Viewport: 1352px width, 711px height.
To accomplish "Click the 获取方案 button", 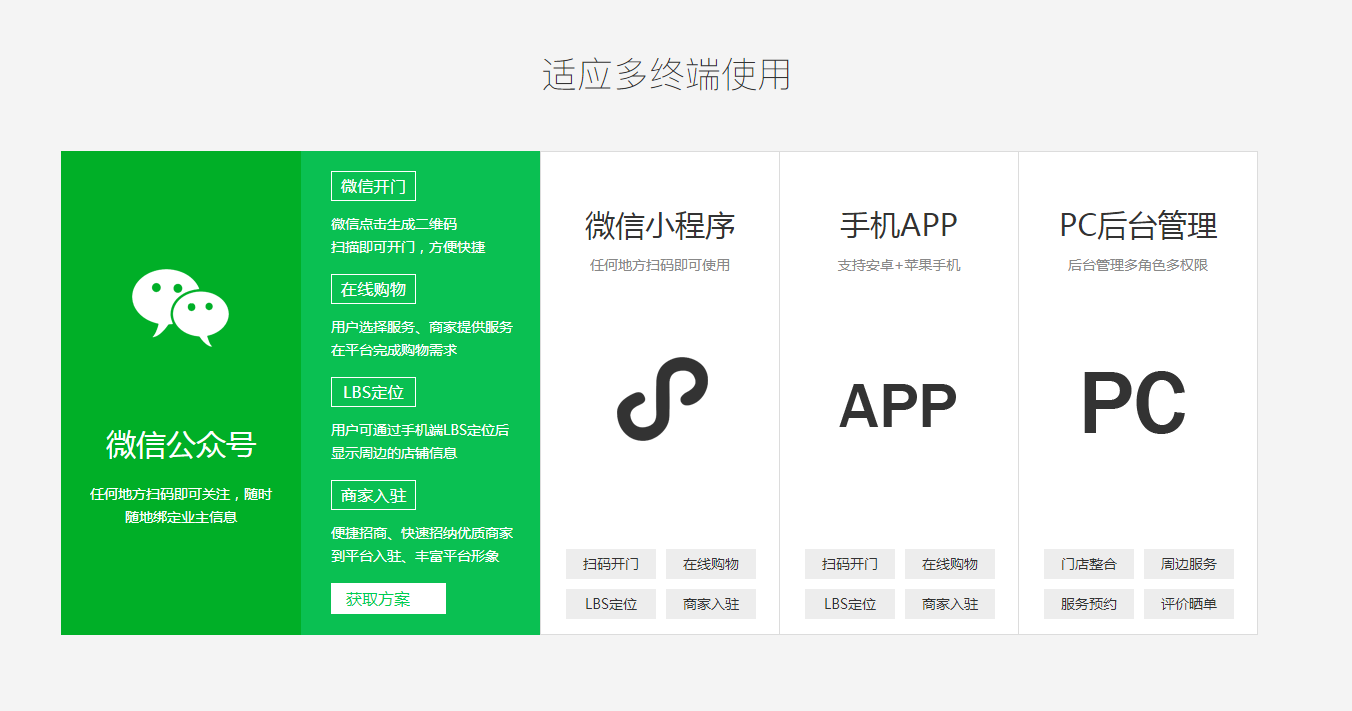I will tap(388, 599).
